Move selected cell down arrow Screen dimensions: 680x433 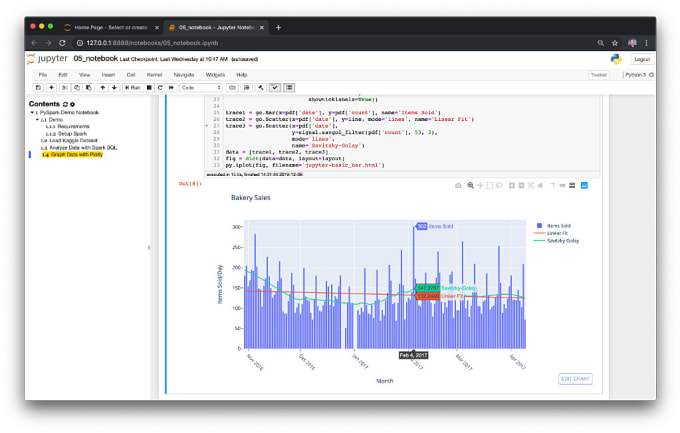tap(114, 88)
